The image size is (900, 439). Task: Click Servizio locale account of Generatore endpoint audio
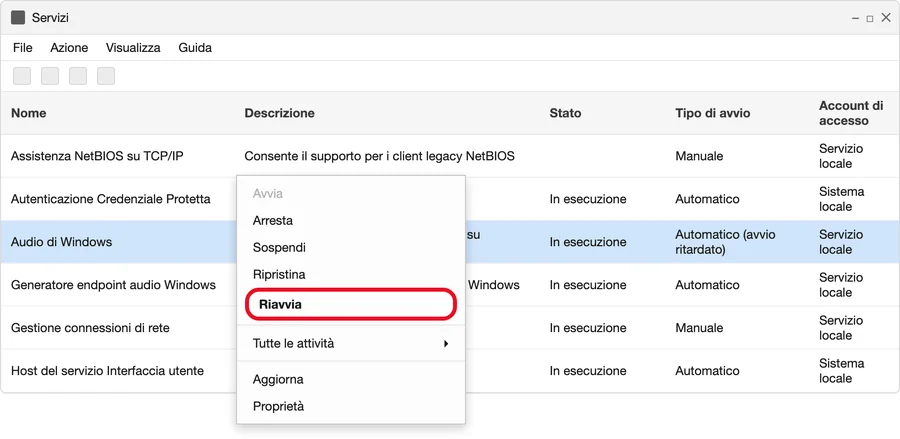point(841,285)
